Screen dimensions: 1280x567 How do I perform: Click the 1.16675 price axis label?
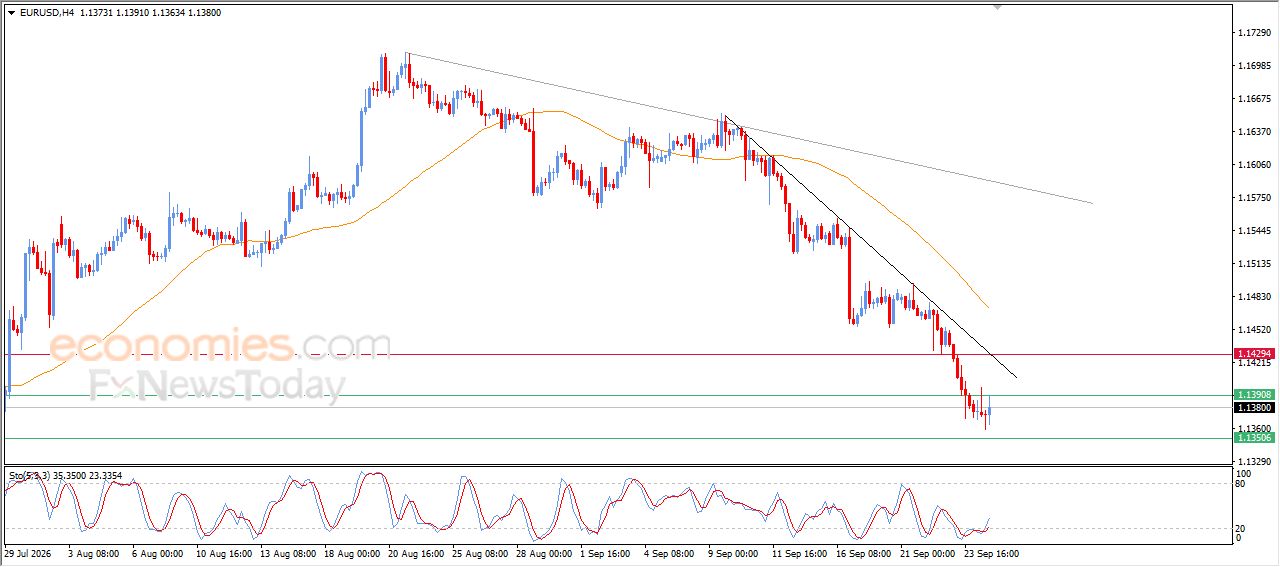1253,99
